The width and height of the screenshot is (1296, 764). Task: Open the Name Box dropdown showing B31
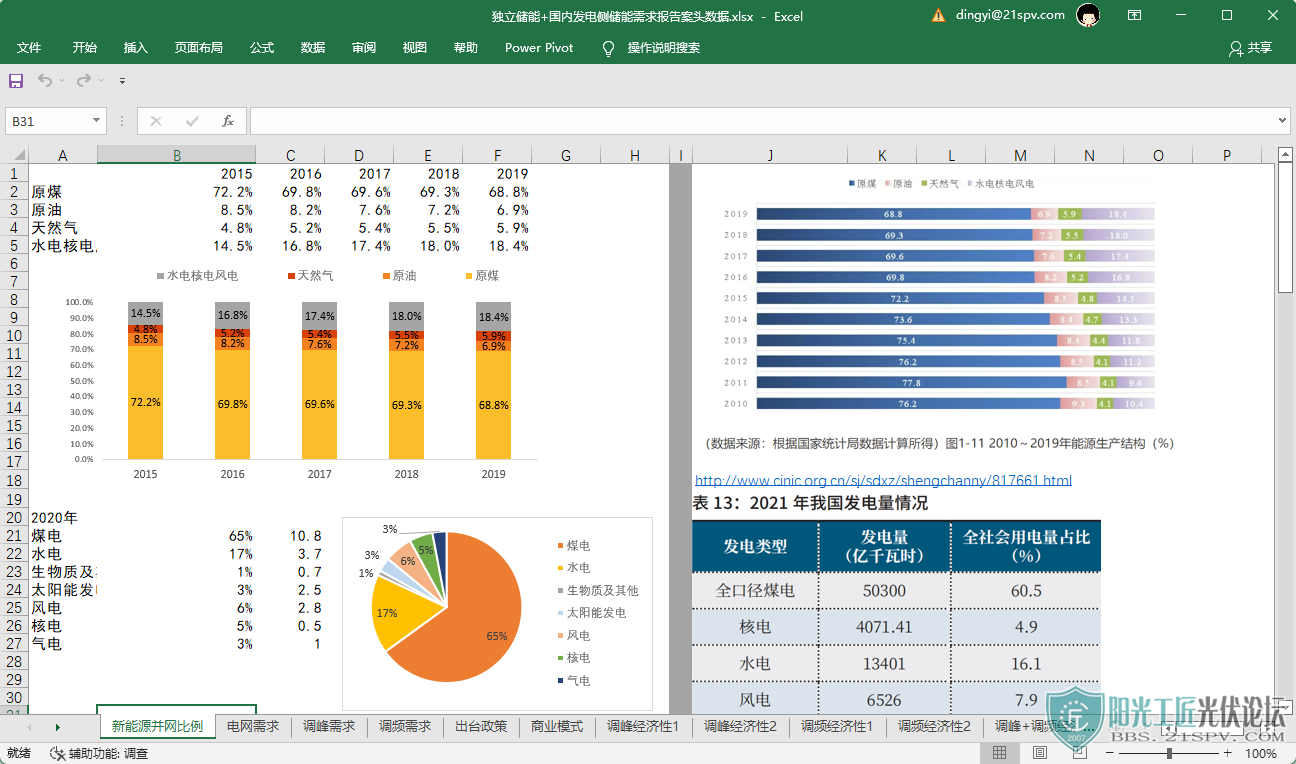(96, 121)
